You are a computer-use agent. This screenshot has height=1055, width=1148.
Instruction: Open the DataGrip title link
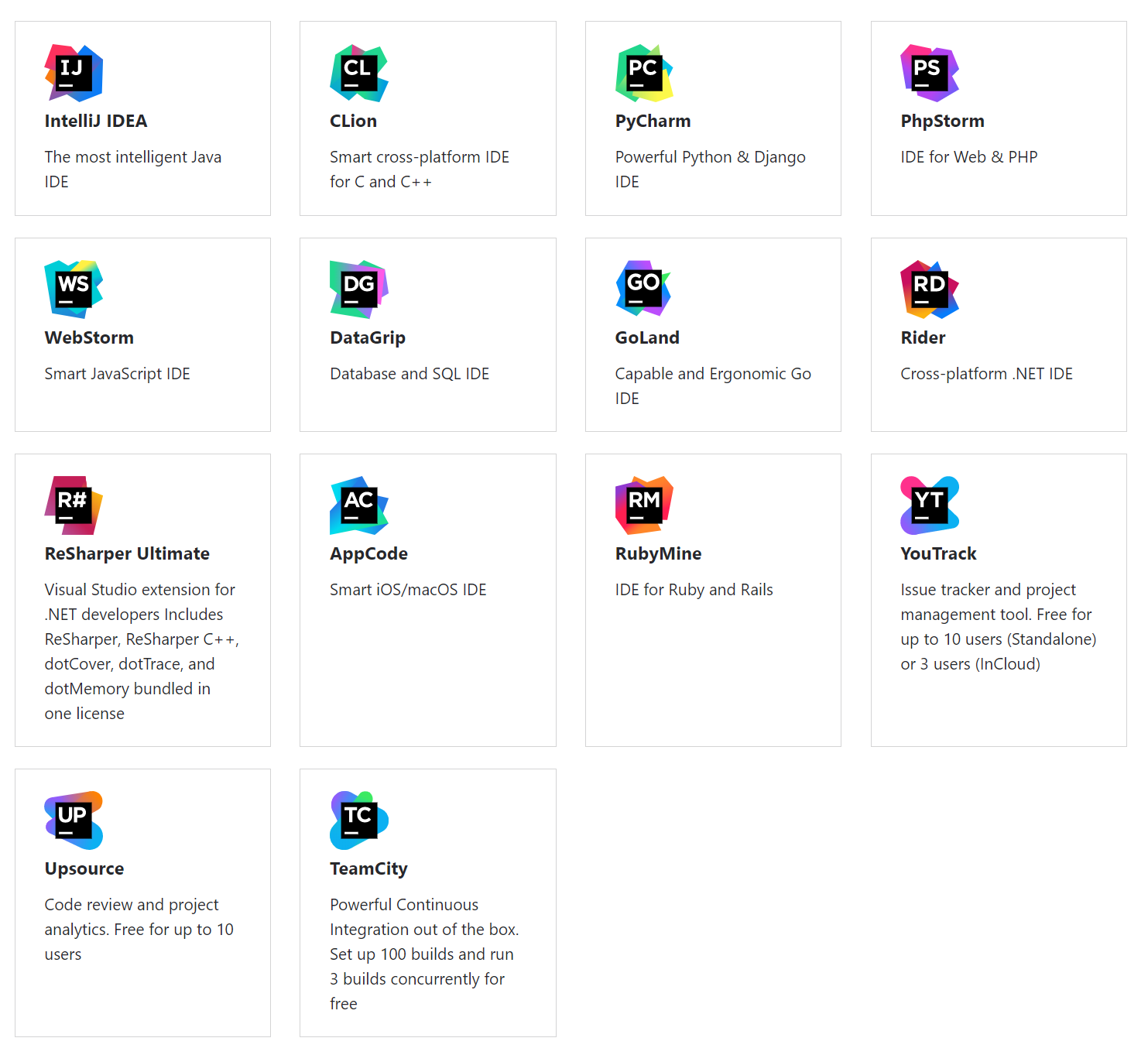click(368, 337)
